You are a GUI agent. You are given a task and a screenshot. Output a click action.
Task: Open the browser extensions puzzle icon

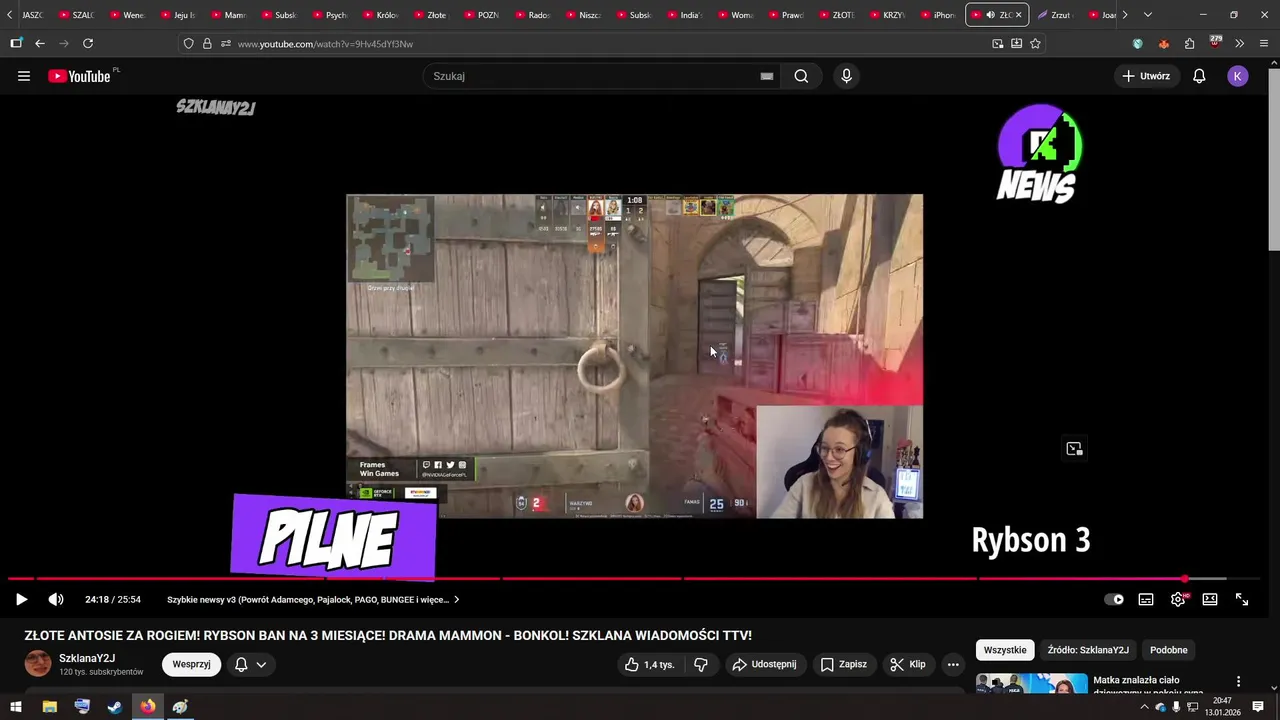click(1189, 43)
